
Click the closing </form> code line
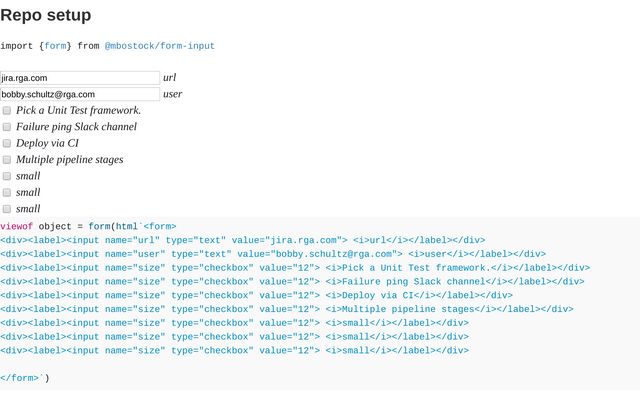tap(22, 378)
